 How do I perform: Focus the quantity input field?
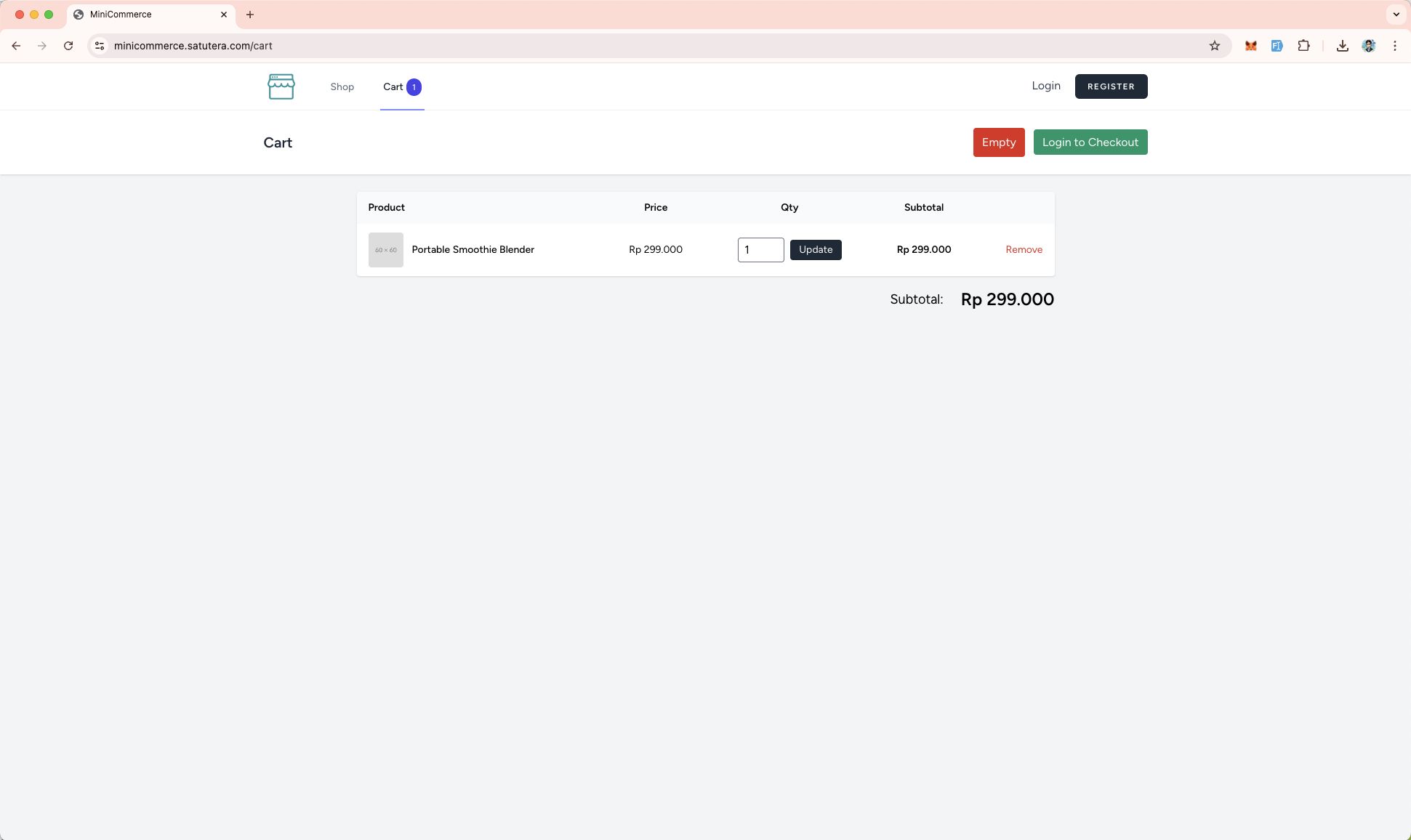(760, 250)
